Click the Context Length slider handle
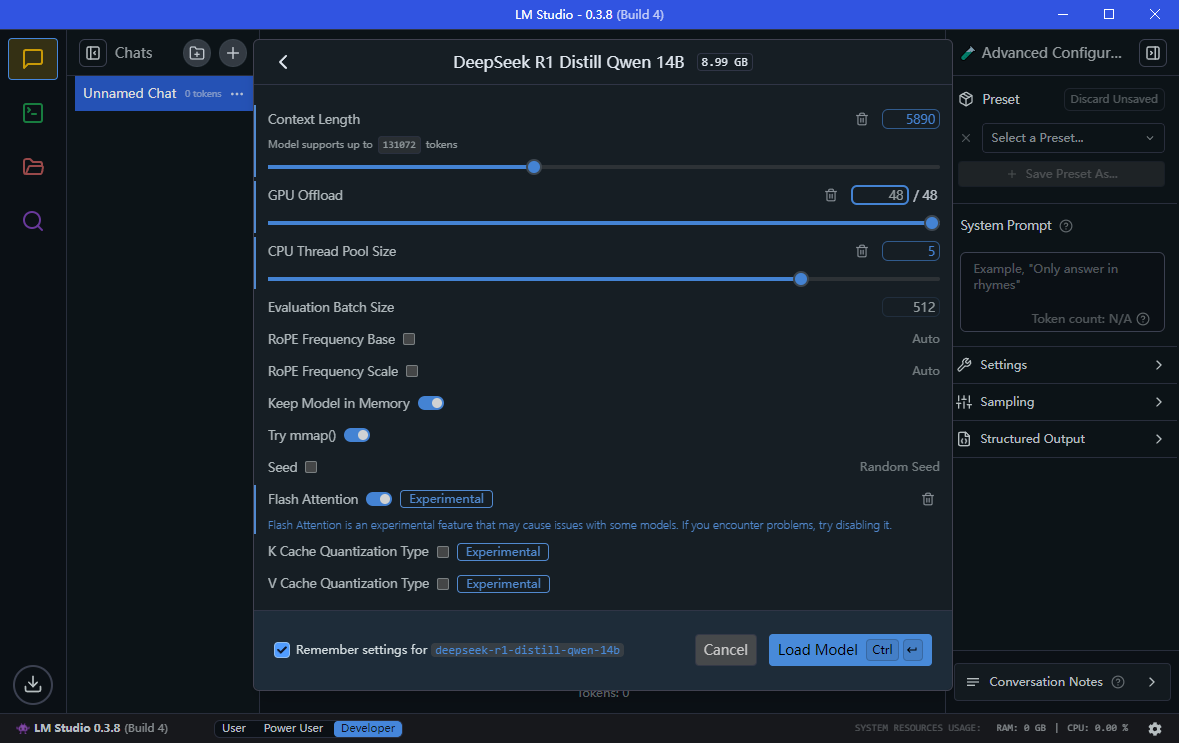Screen dimensions: 1179x743 coord(534,167)
